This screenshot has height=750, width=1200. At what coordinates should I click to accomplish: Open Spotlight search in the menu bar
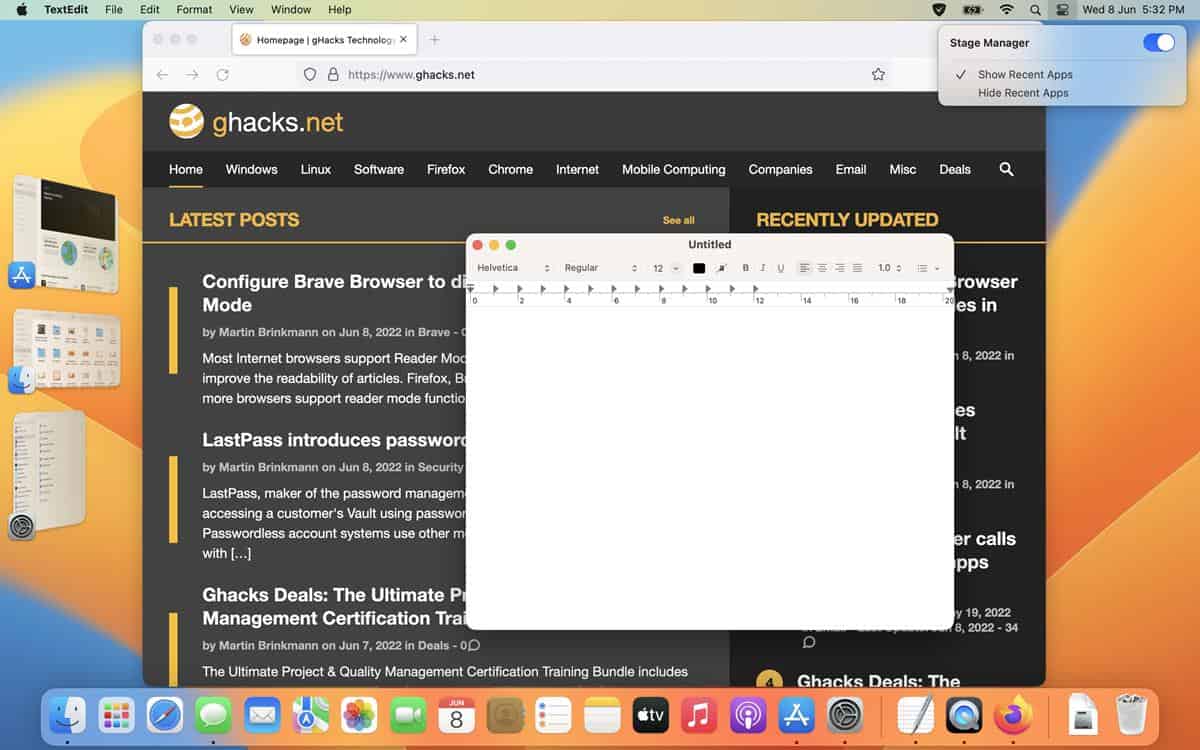[x=1035, y=9]
